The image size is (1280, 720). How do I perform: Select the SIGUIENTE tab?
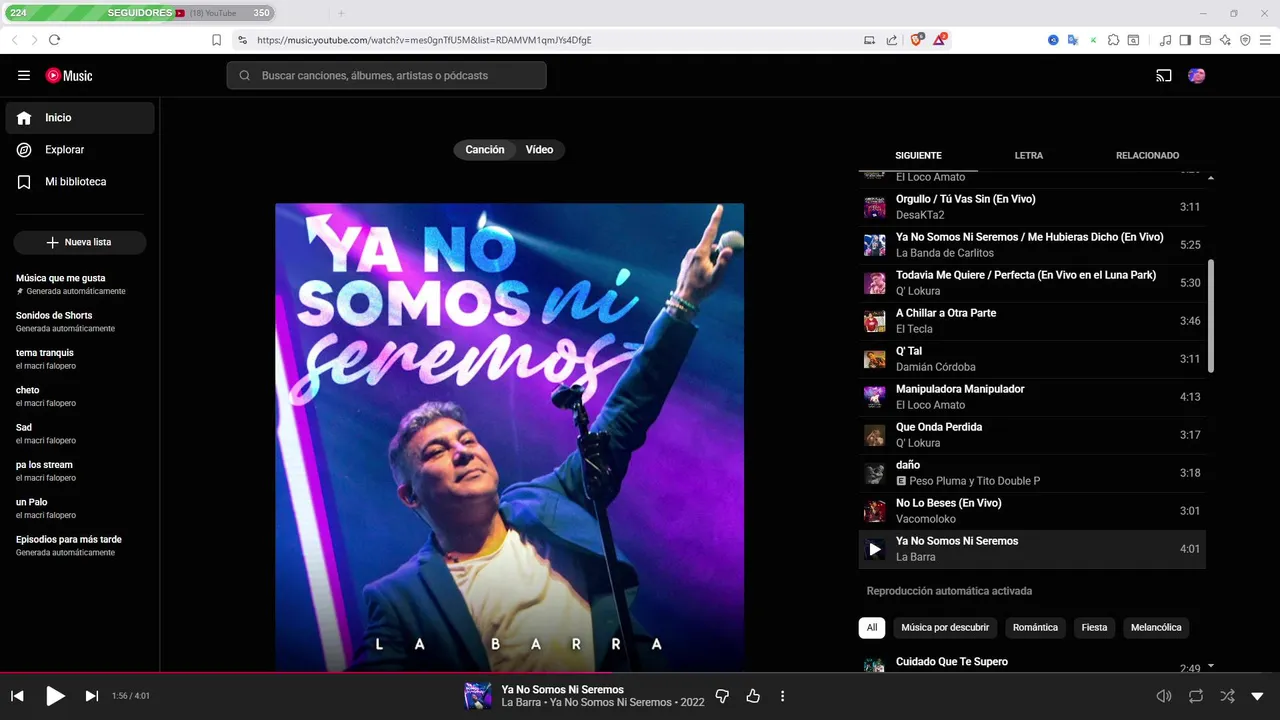pos(918,155)
